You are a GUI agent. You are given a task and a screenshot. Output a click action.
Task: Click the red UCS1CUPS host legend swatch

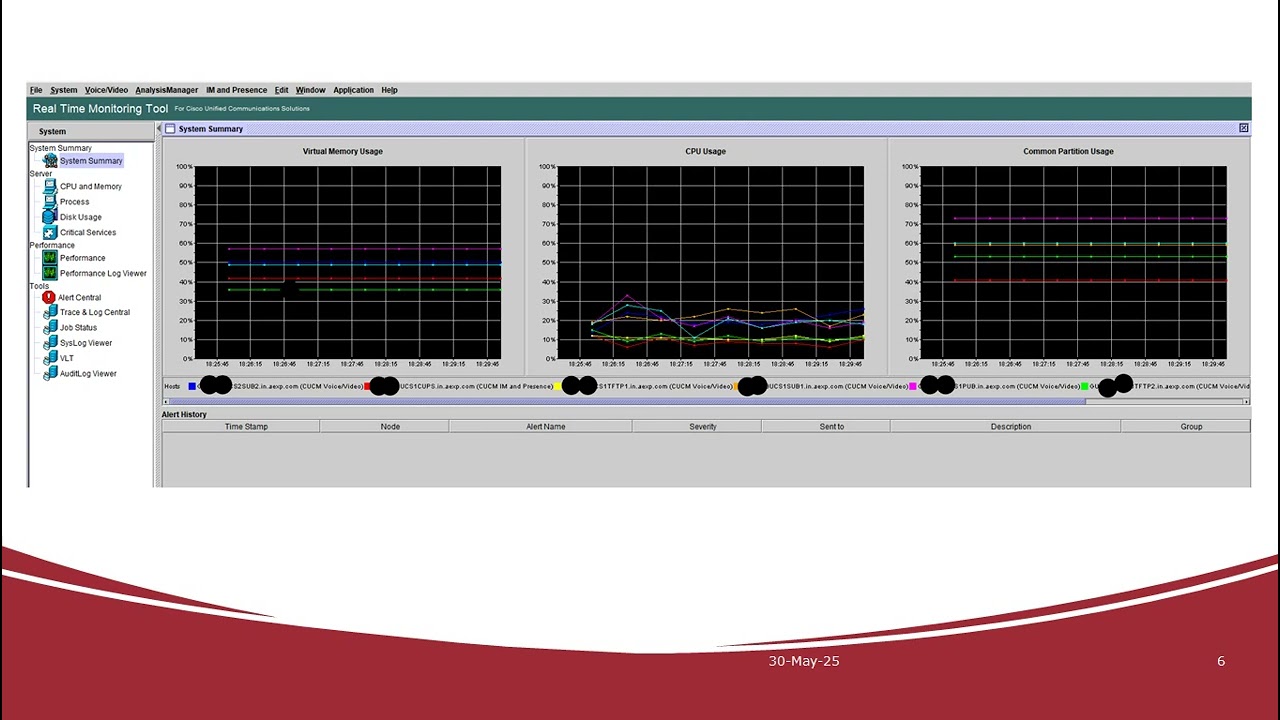[367, 386]
